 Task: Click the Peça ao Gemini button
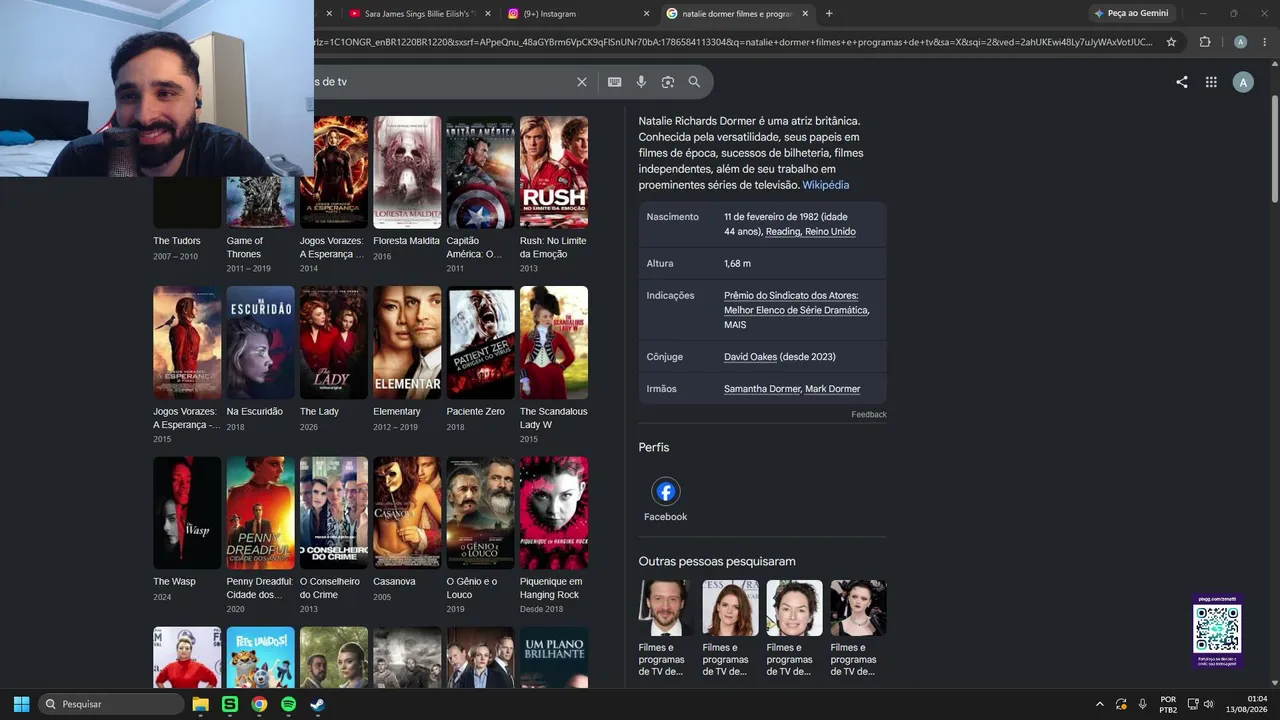[1131, 14]
